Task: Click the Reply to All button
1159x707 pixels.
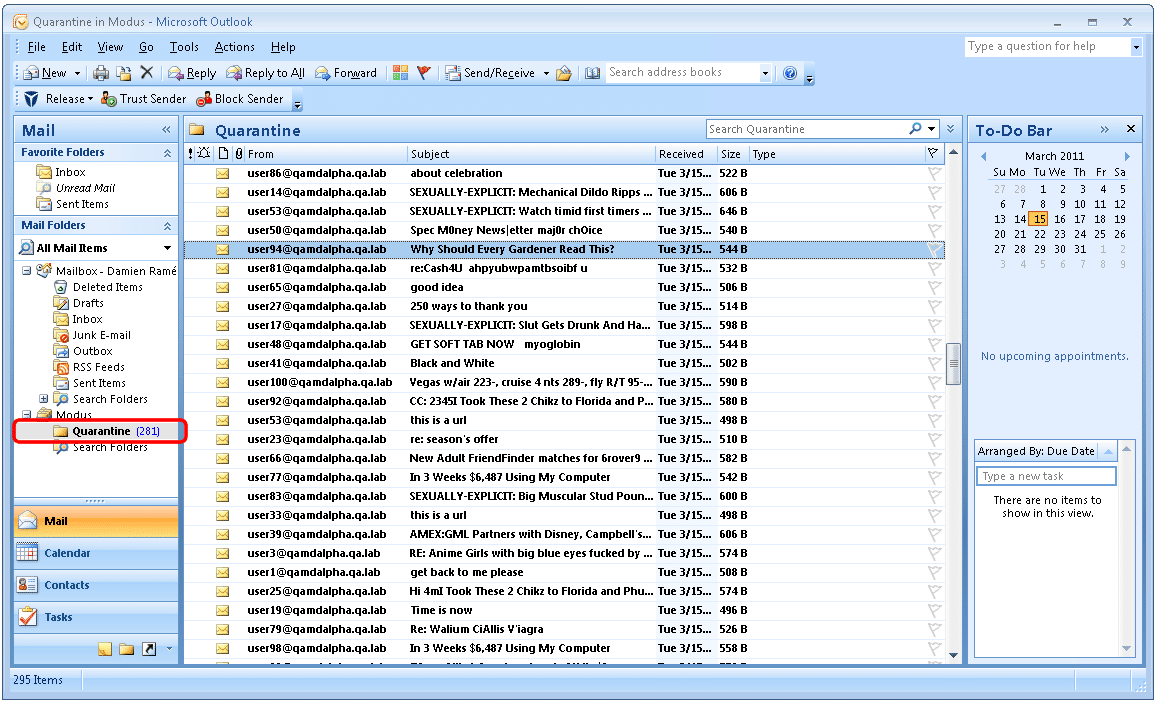Action: pos(265,73)
